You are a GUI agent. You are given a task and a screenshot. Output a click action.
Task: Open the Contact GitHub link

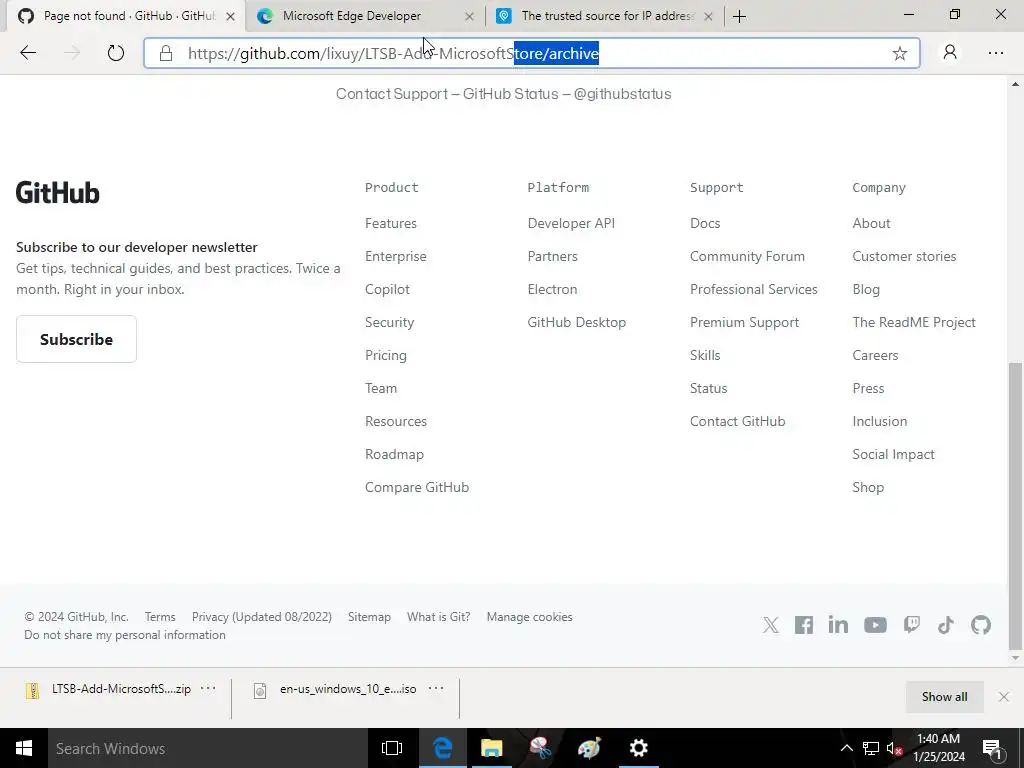click(737, 421)
